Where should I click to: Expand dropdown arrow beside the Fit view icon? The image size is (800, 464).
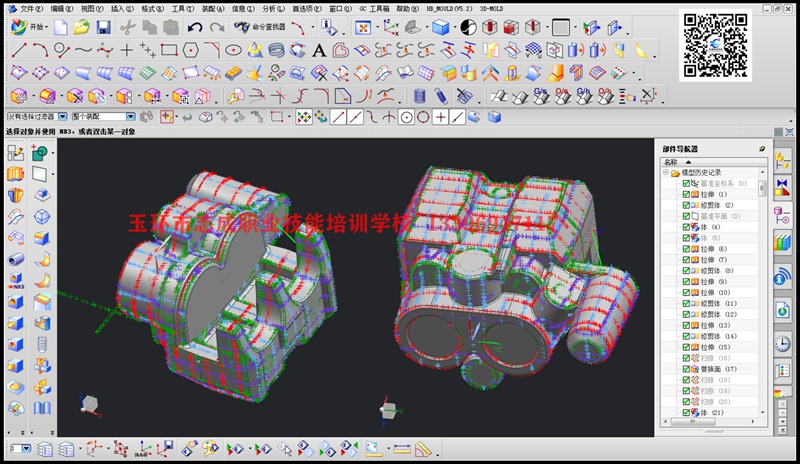(x=376, y=28)
